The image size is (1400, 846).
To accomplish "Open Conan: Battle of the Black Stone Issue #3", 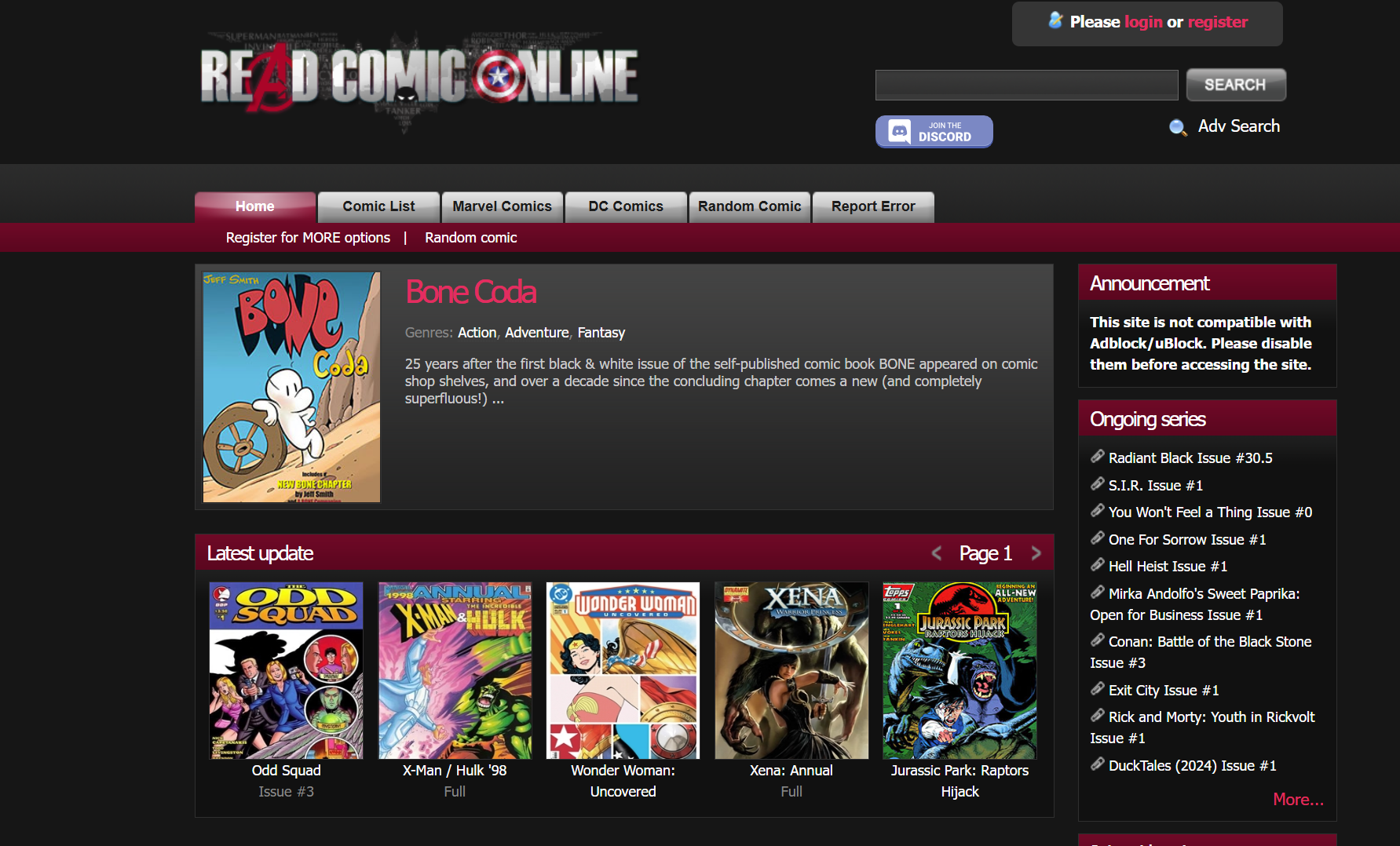I will click(x=1201, y=652).
